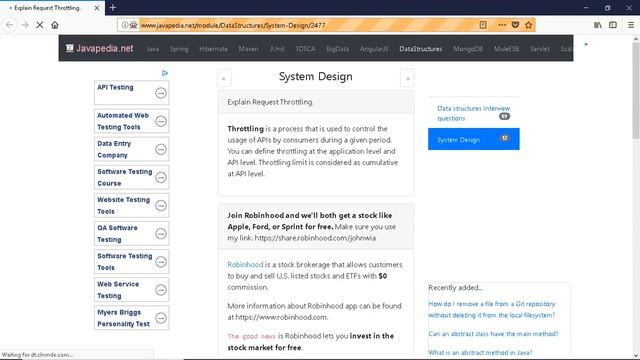The width and height of the screenshot is (640, 360).
Task: Click the browser forward arrow
Action: click(x=25, y=25)
